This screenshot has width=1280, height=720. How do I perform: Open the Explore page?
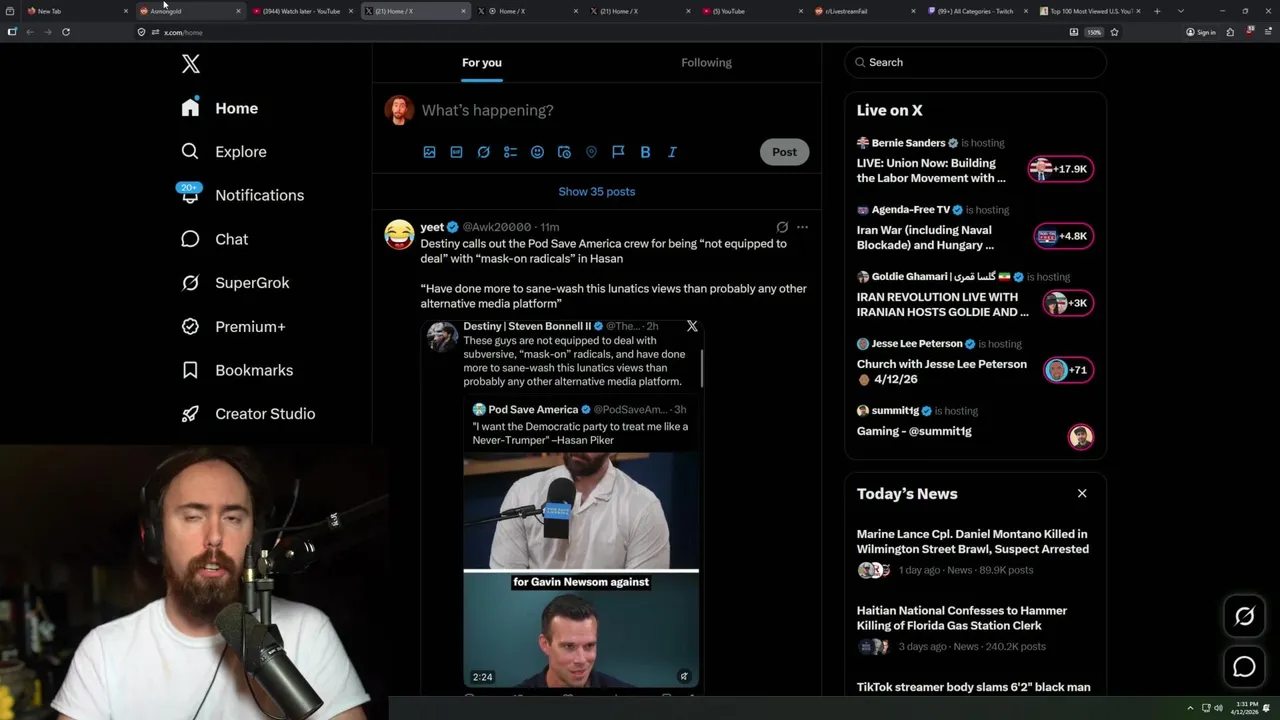[223, 152]
